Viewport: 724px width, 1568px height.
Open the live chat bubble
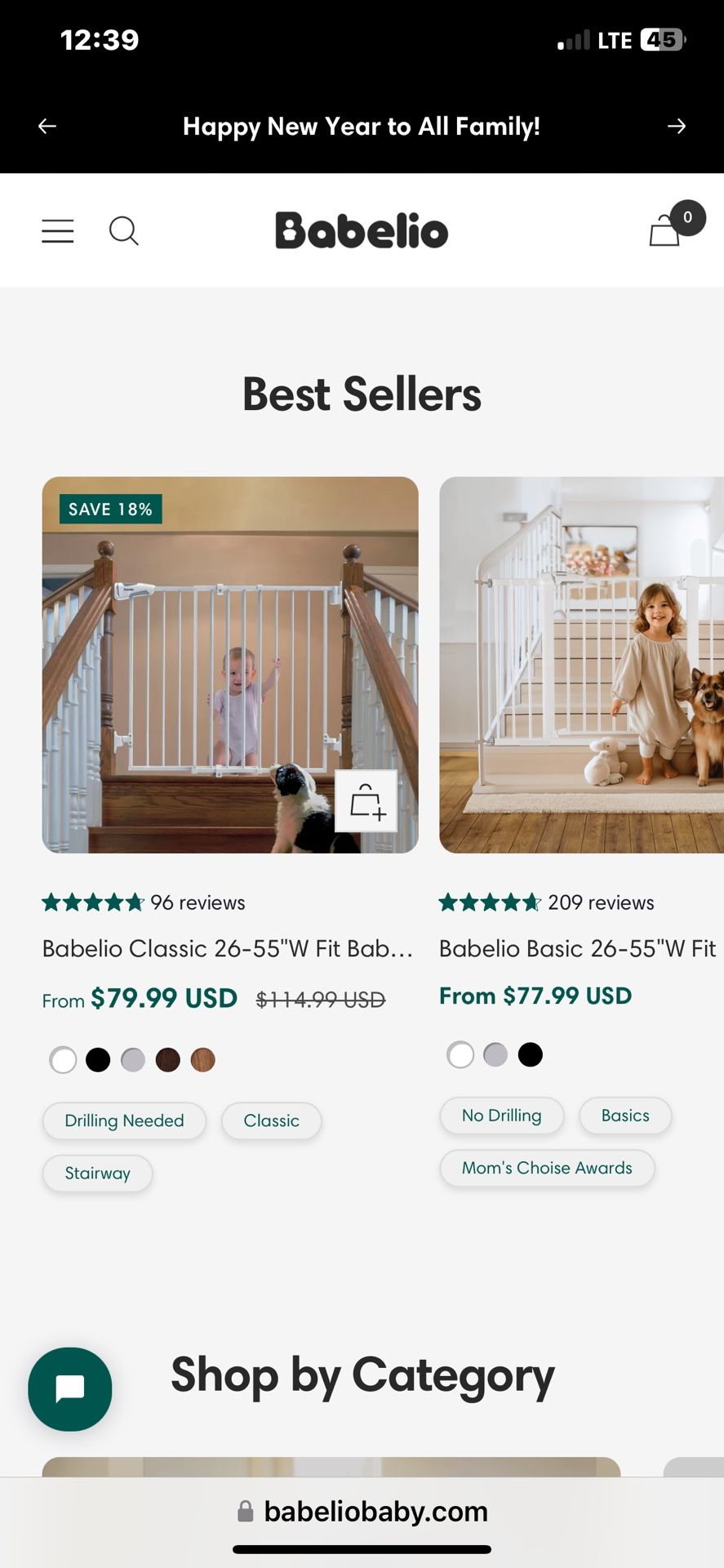70,1388
